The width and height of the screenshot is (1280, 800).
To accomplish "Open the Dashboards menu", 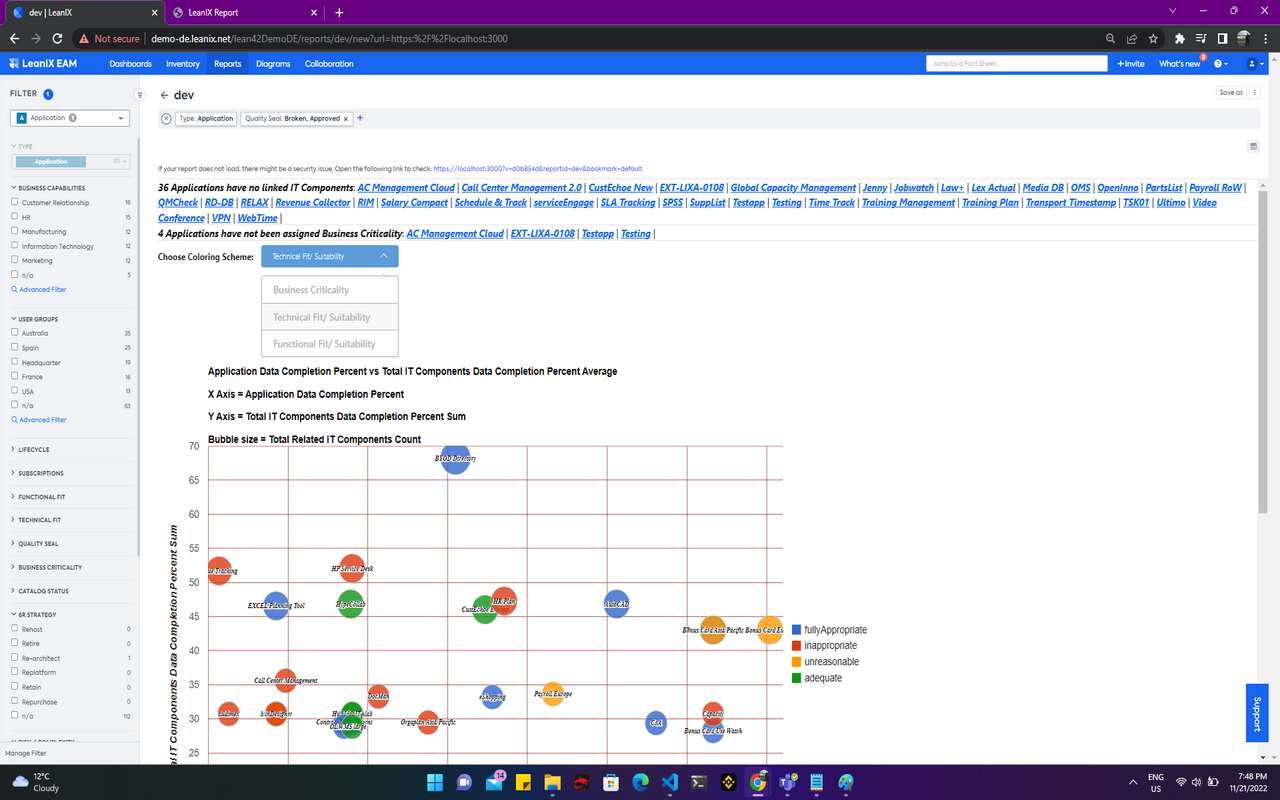I will (131, 63).
